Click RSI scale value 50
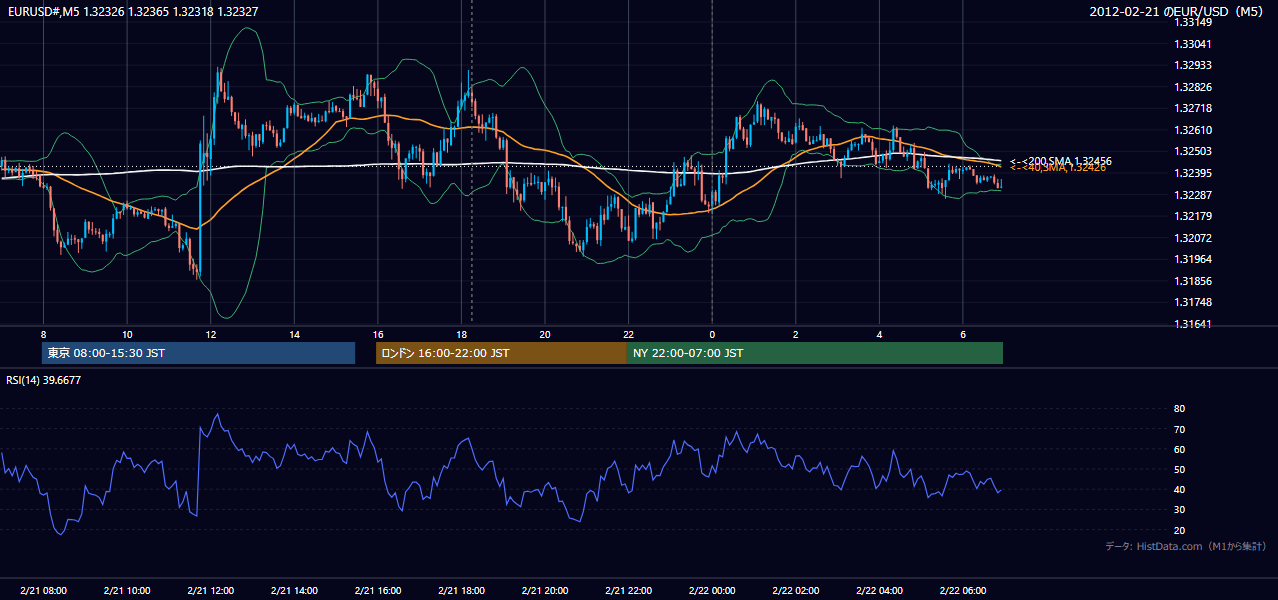 coord(1180,469)
